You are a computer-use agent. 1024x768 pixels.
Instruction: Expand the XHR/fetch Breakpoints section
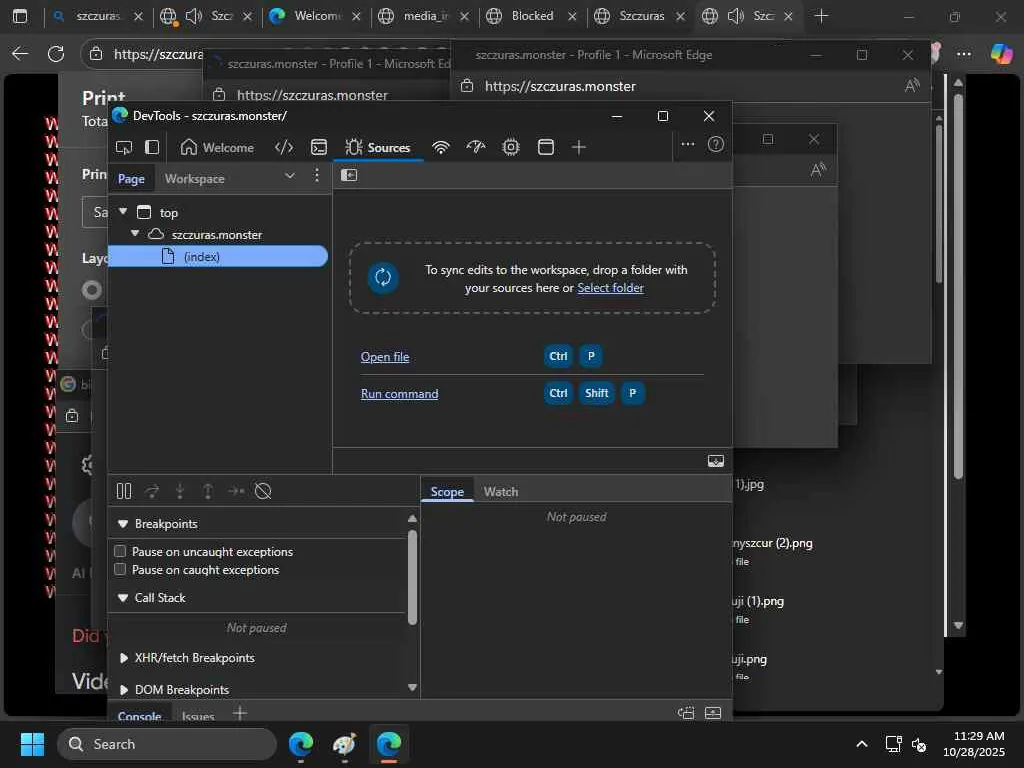[124, 658]
